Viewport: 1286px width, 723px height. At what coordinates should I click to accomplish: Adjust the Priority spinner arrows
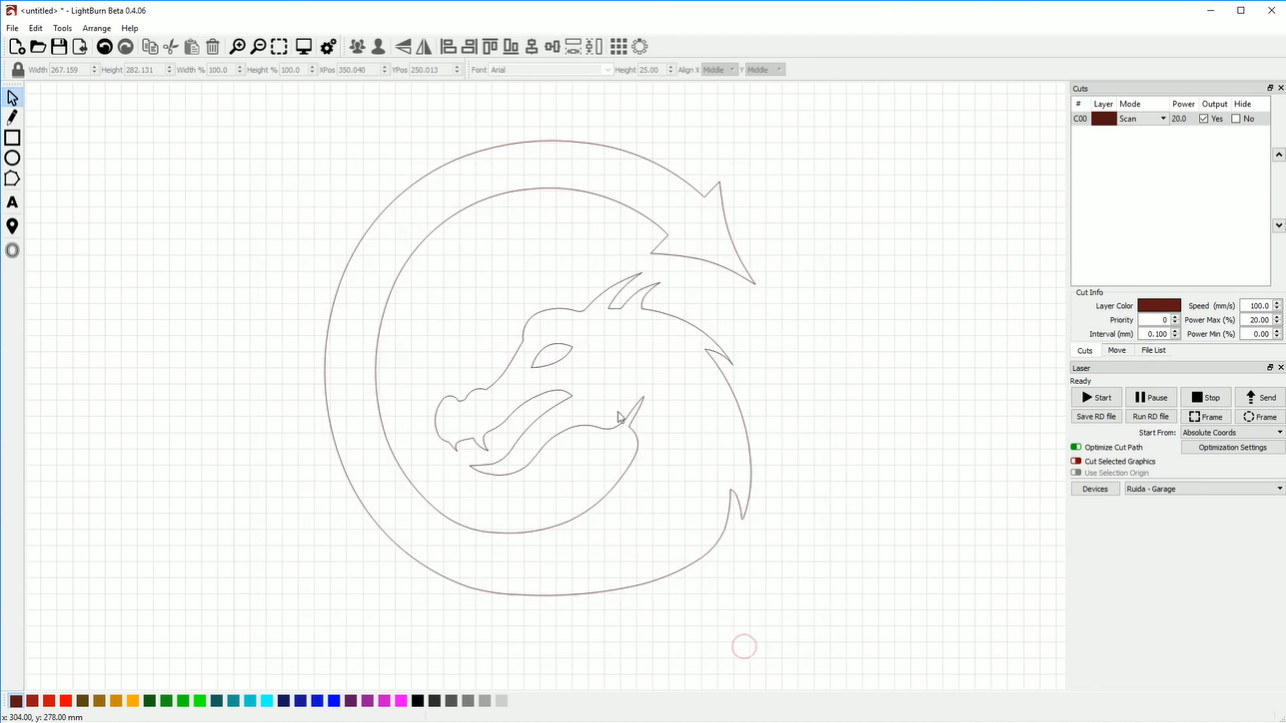point(1175,320)
